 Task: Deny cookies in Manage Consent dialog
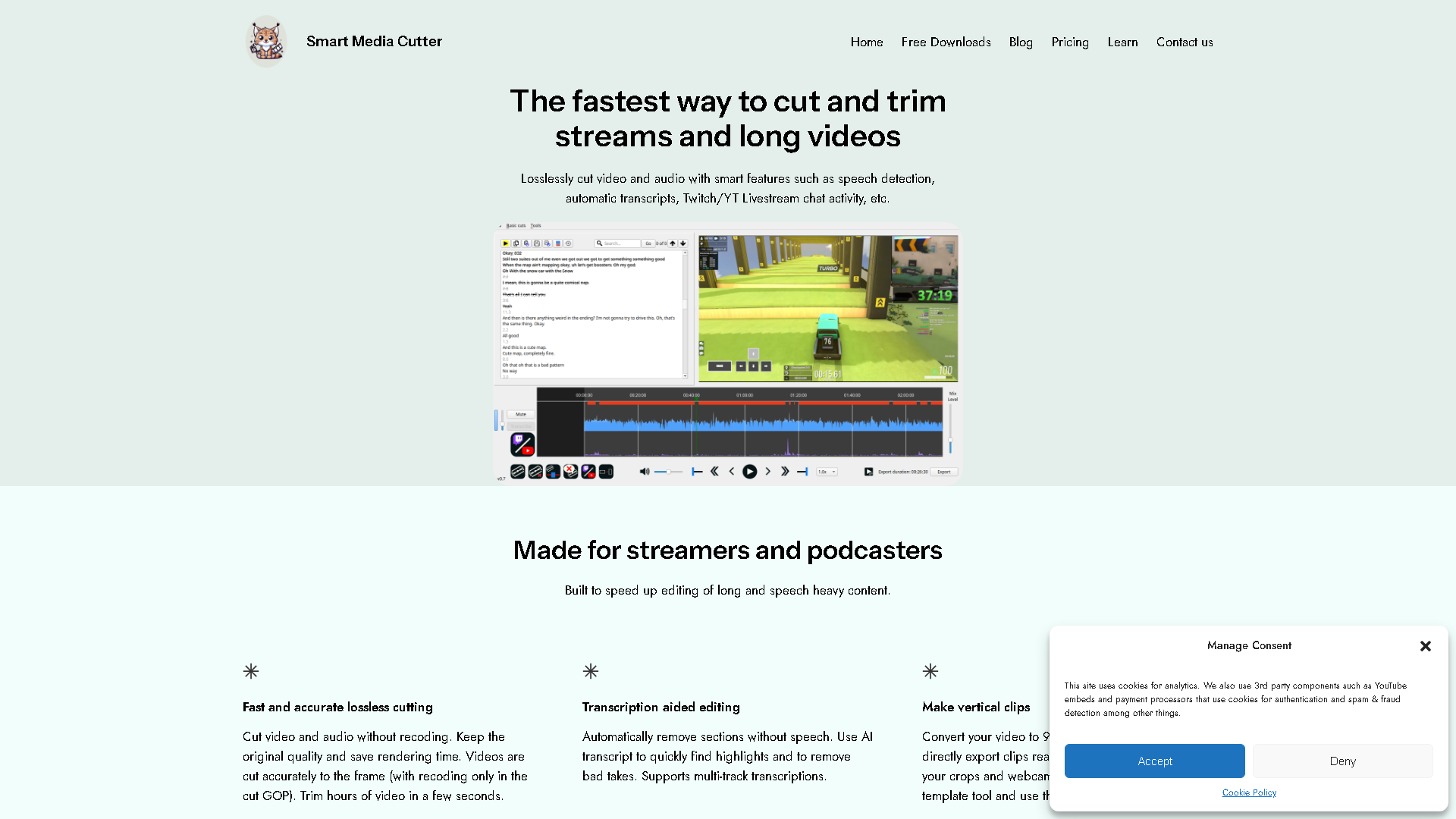(1342, 761)
